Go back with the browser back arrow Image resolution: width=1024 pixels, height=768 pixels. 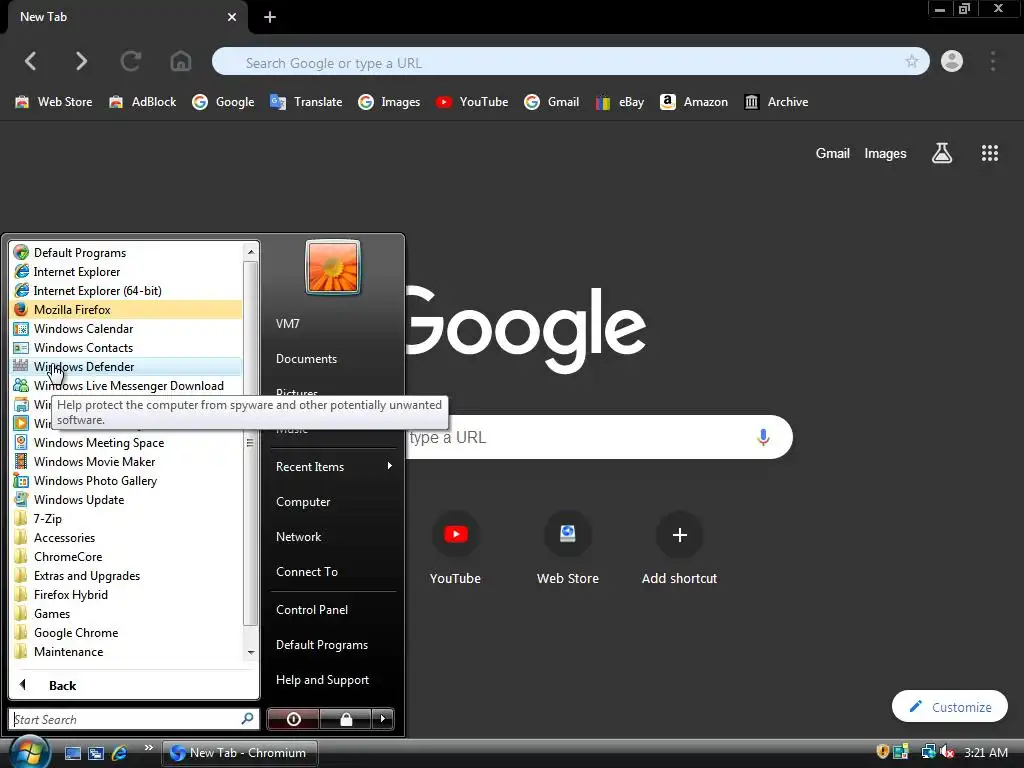(31, 61)
